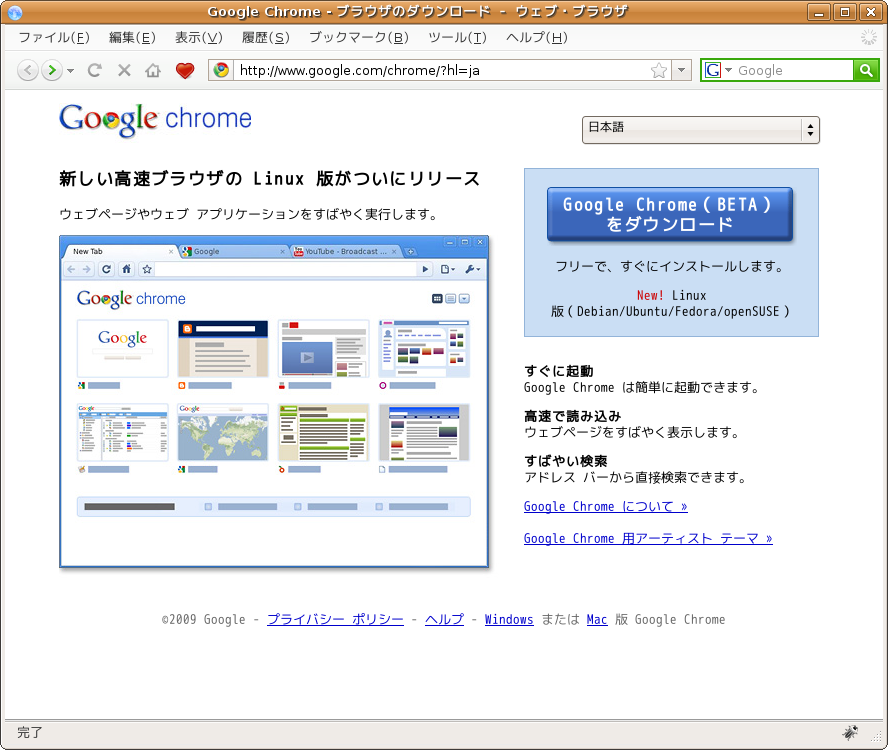
Task: Click Google Chrome (BETA) download button
Action: tap(669, 214)
